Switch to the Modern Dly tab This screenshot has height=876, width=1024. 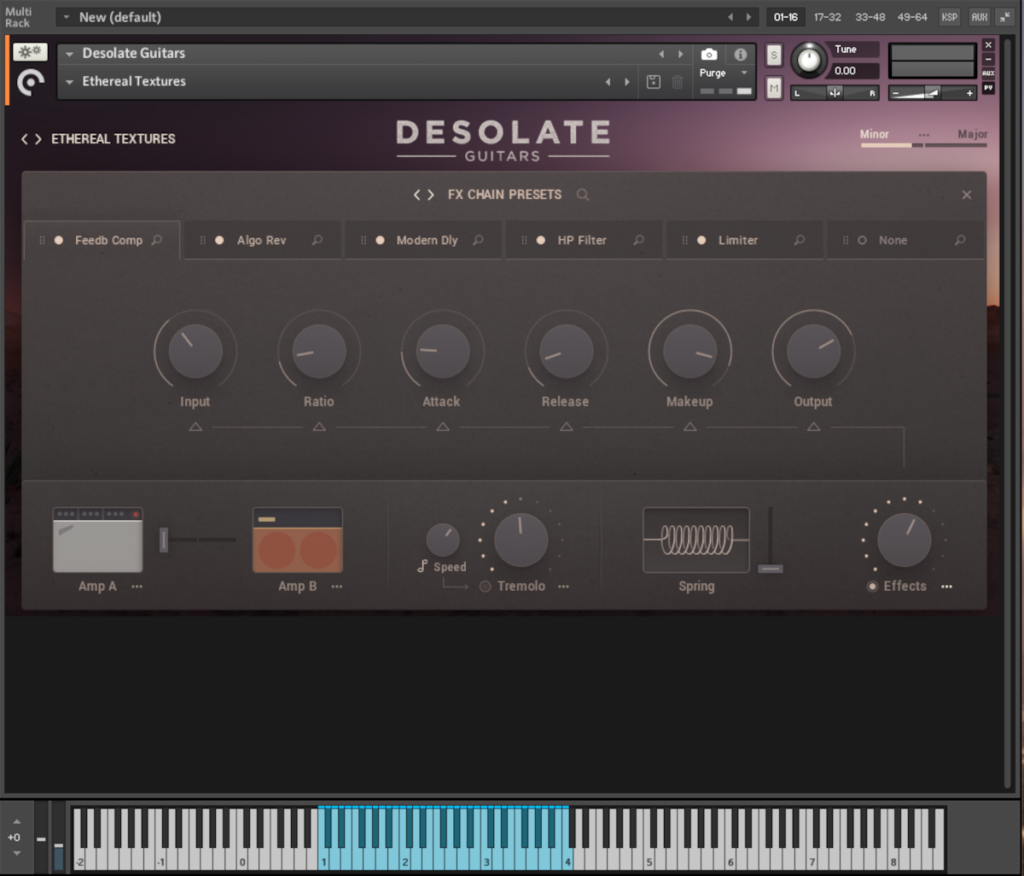tap(427, 240)
